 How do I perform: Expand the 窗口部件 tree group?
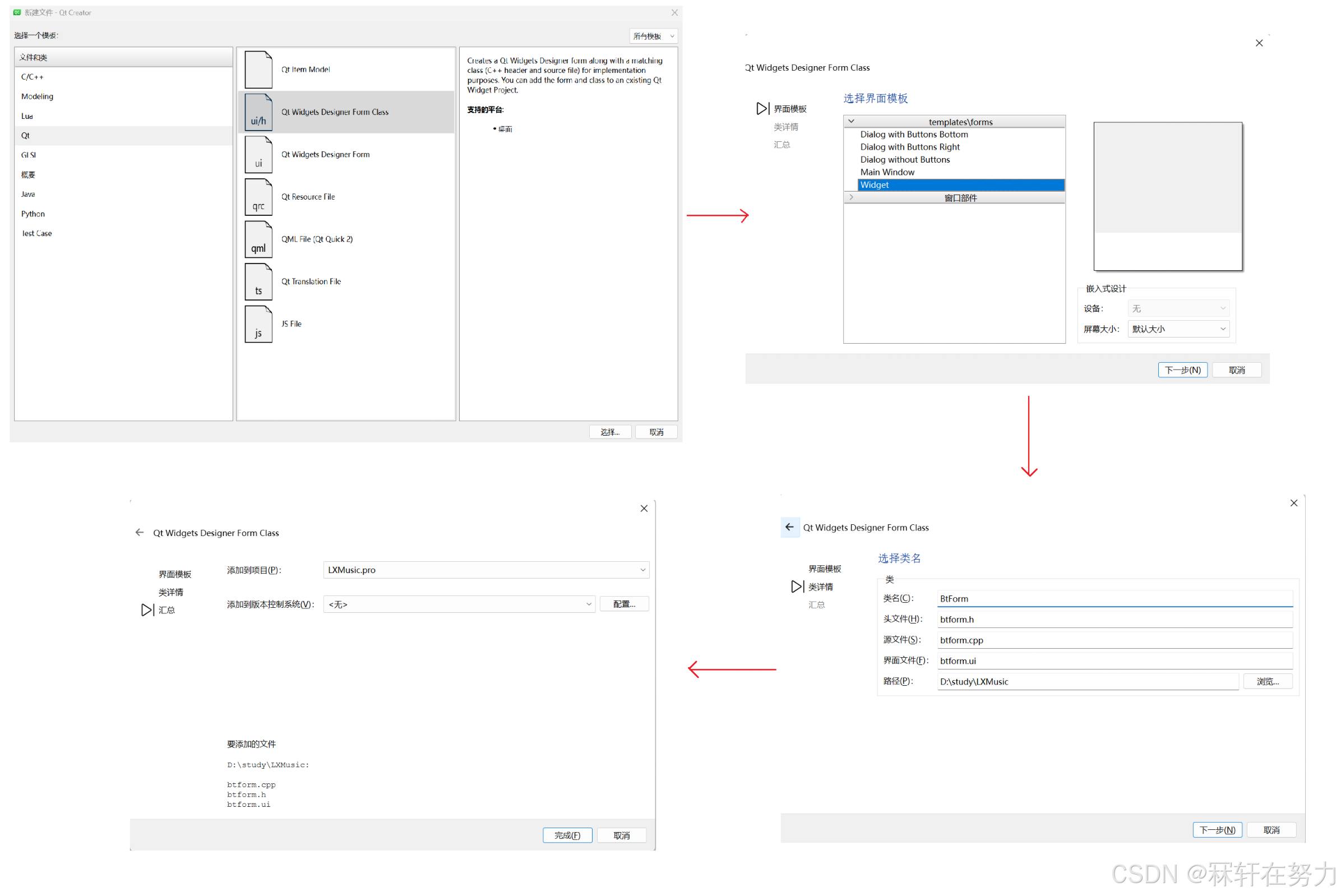(851, 197)
